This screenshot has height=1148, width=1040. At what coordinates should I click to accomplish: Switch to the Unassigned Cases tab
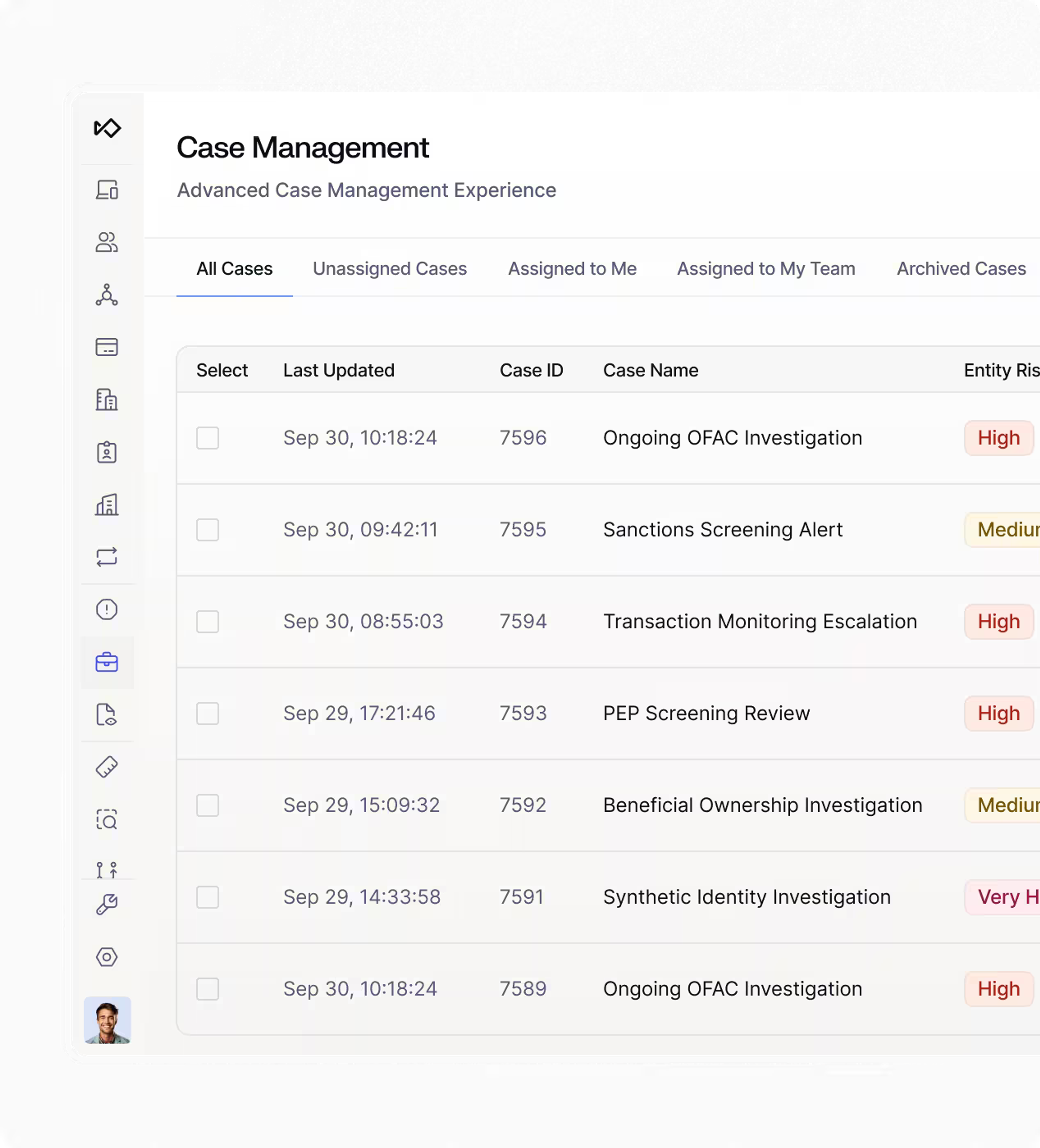390,268
